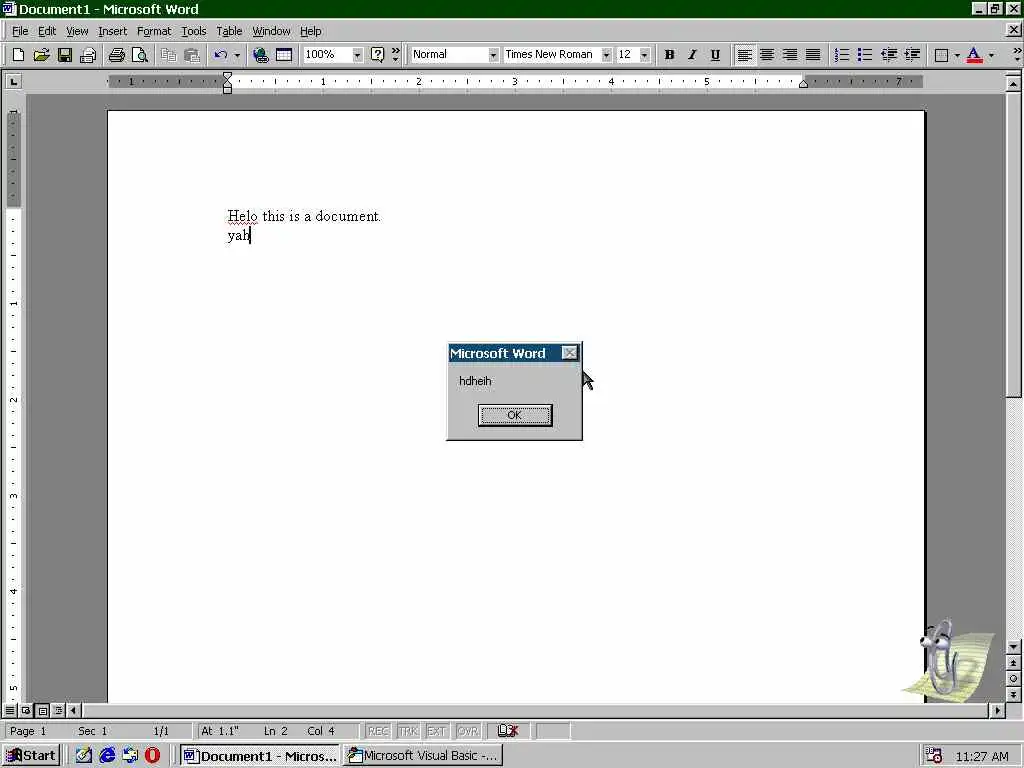Toggle justify alignment button
The height and width of the screenshot is (768, 1024).
pos(813,55)
